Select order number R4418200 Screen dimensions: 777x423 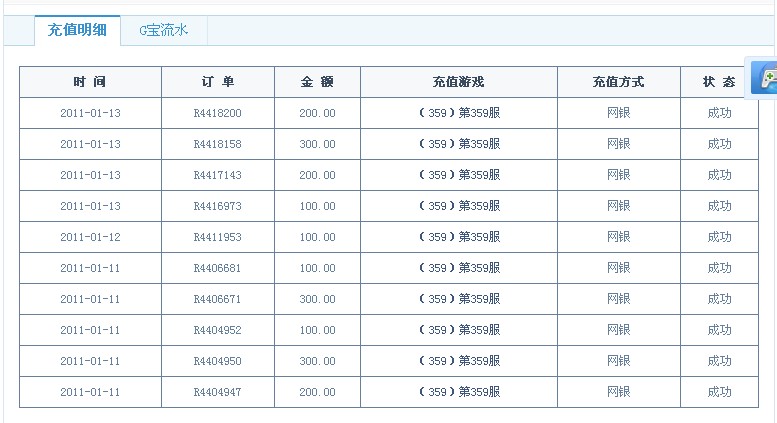click(218, 113)
